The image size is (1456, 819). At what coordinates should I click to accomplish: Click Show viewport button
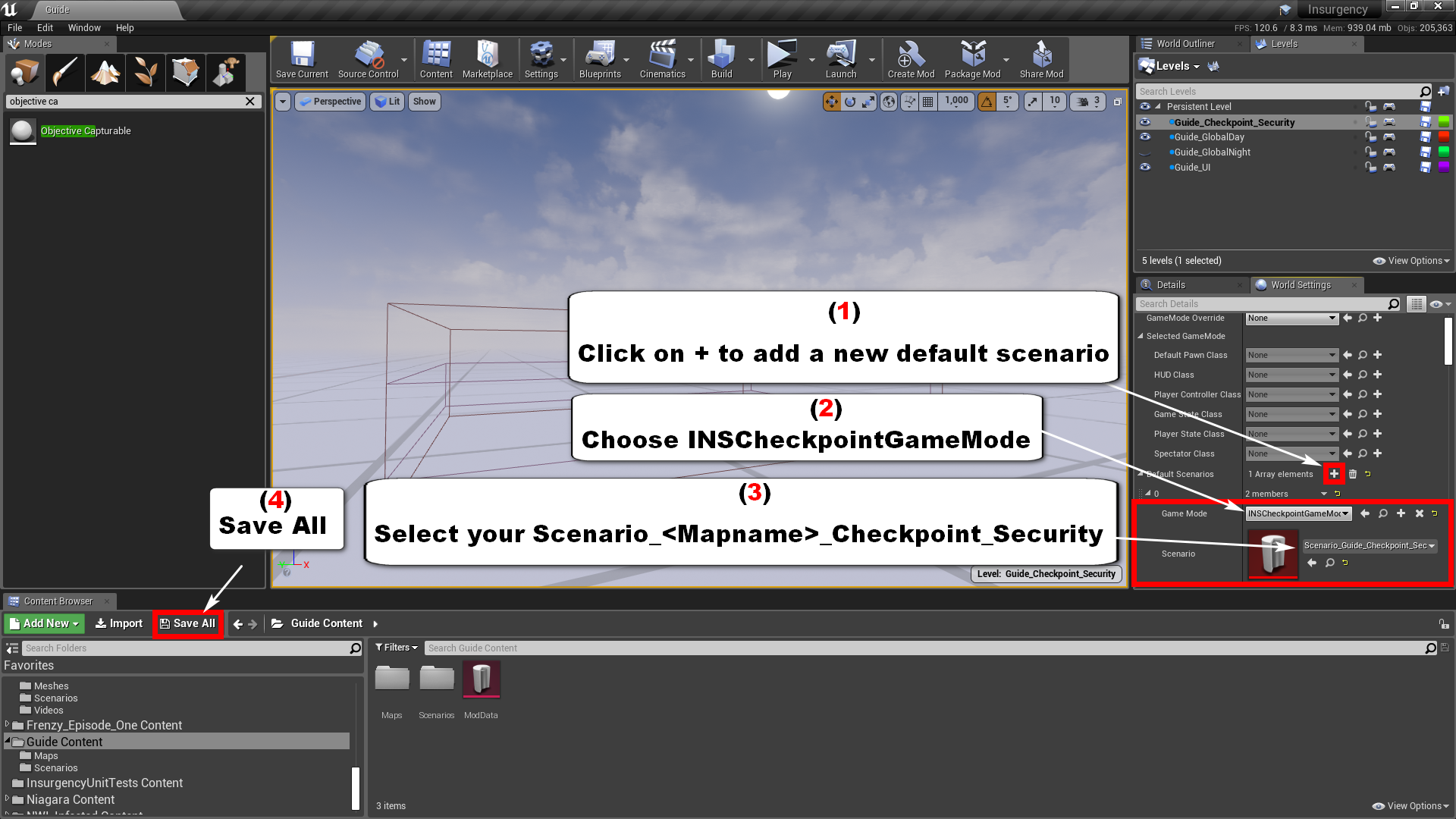pos(425,101)
